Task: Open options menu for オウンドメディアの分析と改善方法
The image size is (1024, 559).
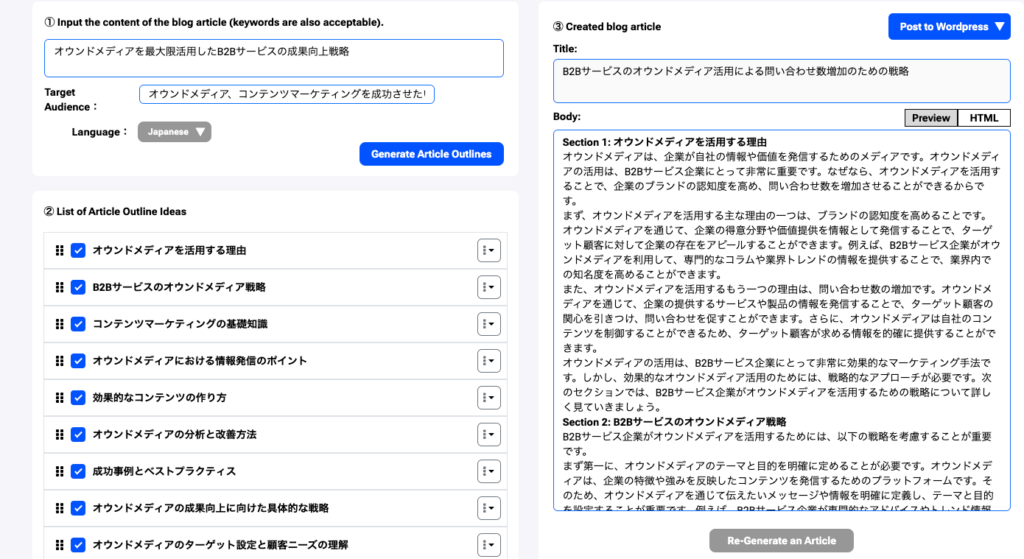Action: coord(488,435)
